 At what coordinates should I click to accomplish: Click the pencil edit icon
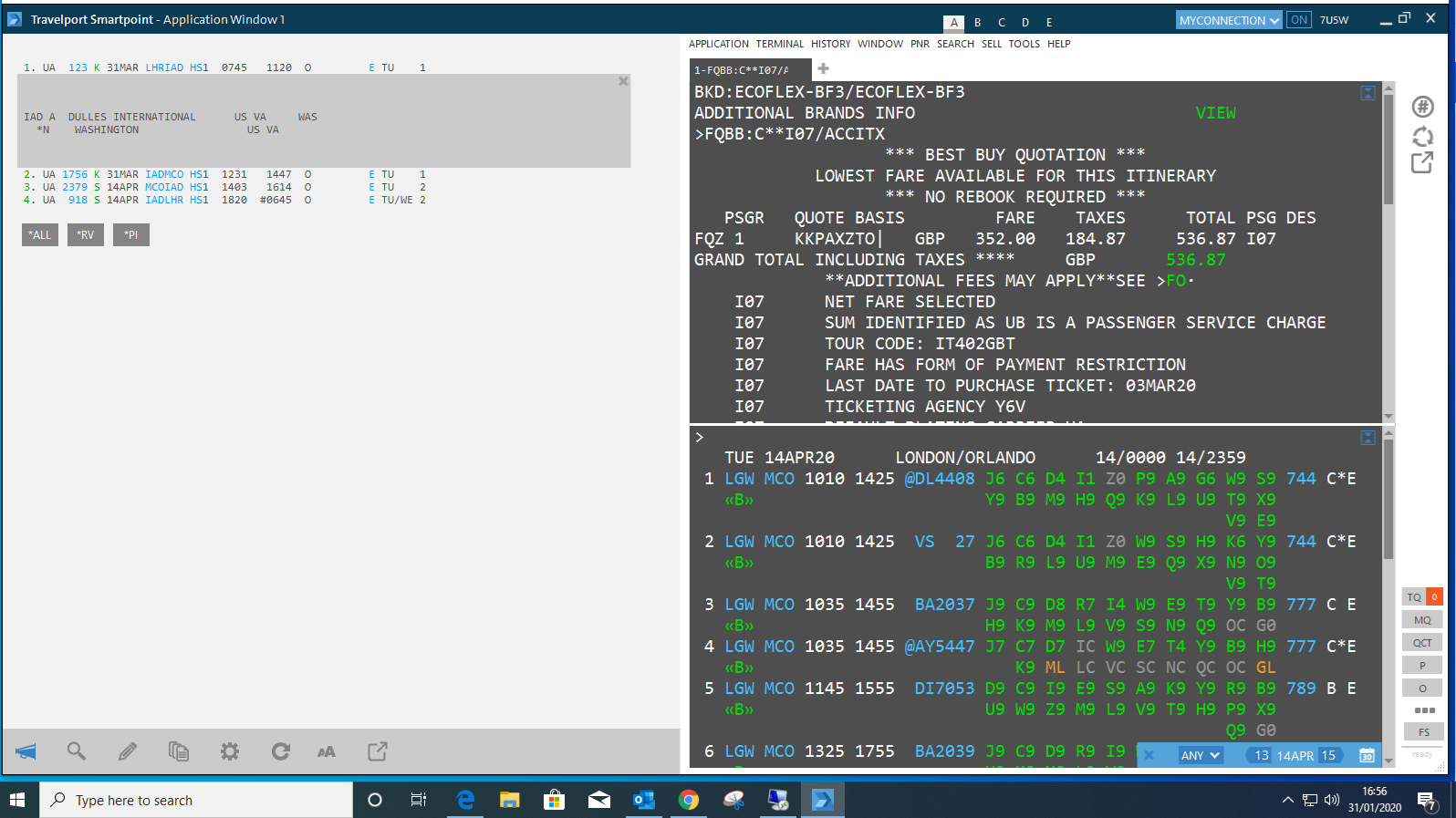click(128, 751)
